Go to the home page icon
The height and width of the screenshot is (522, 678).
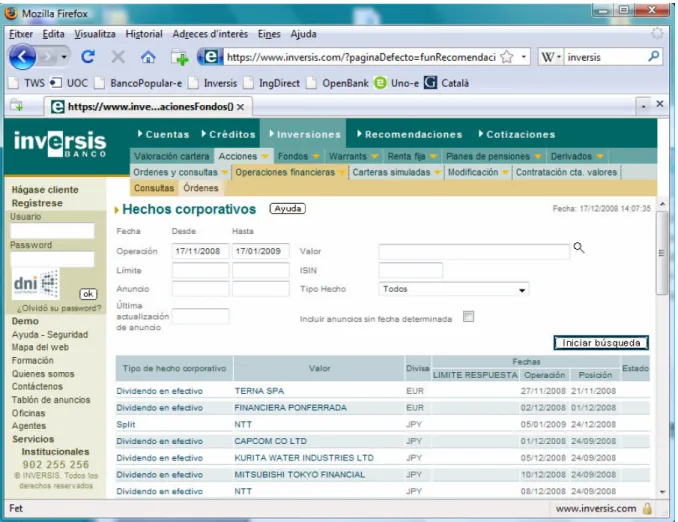148,57
